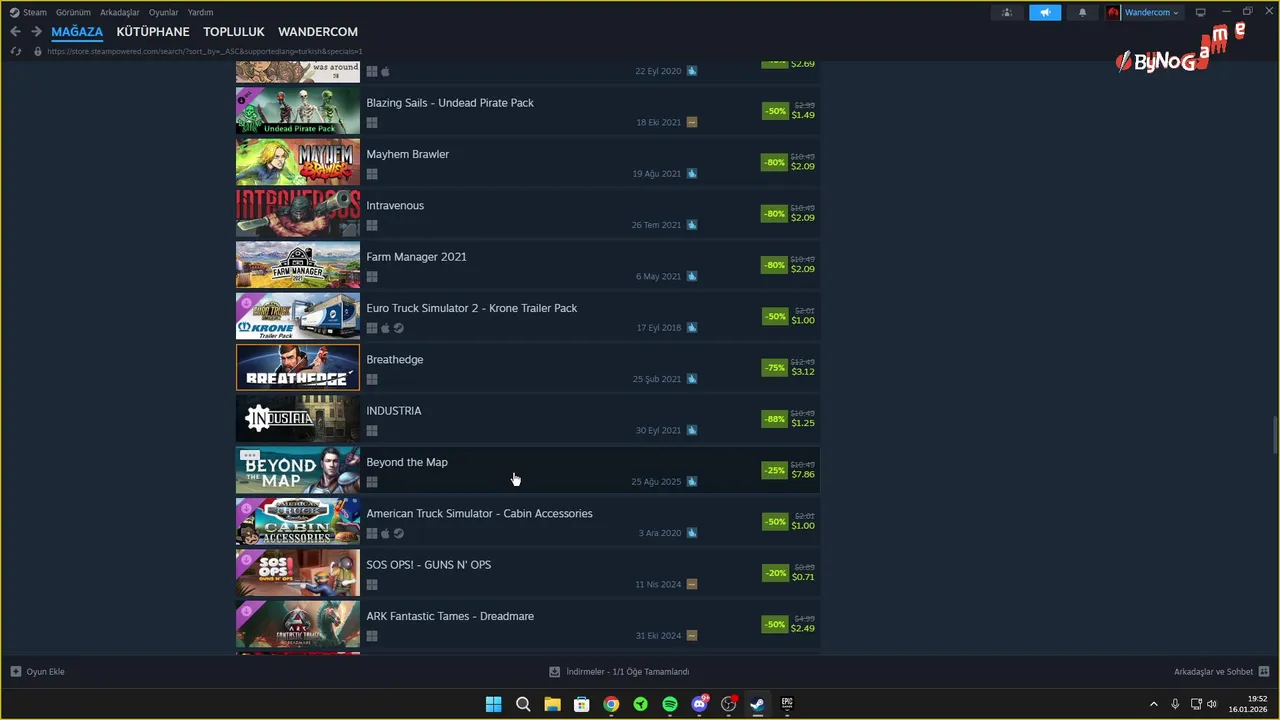Click the review icon on SOS OPS! row

692,584
